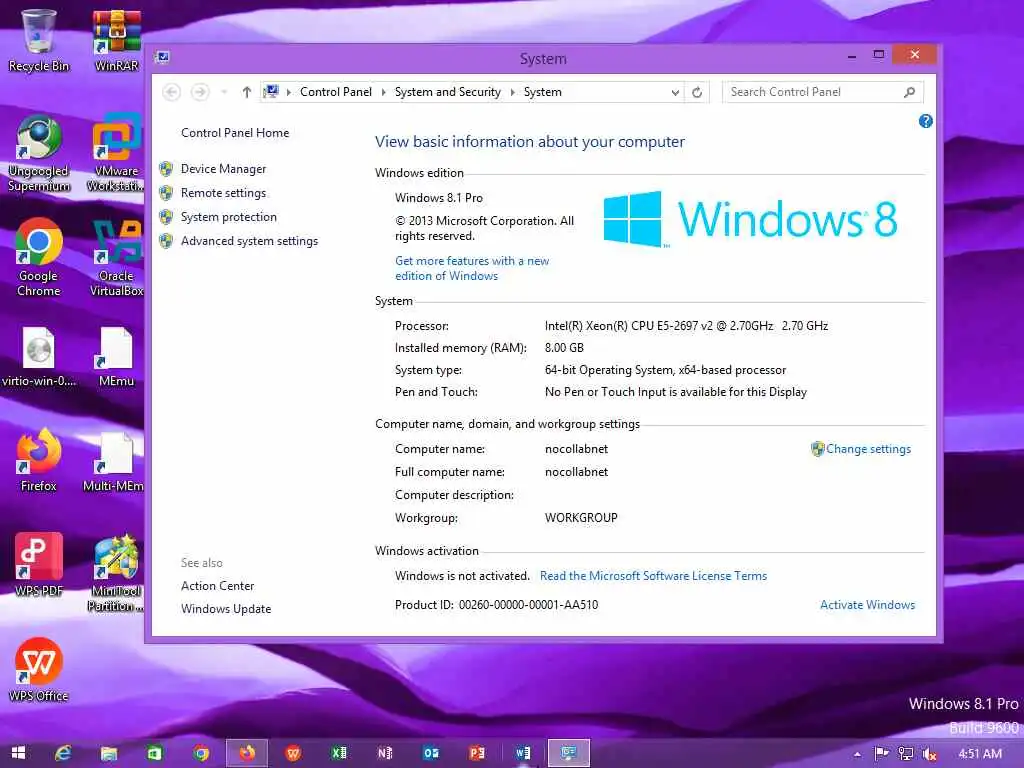Click the network tray icon

[x=905, y=754]
